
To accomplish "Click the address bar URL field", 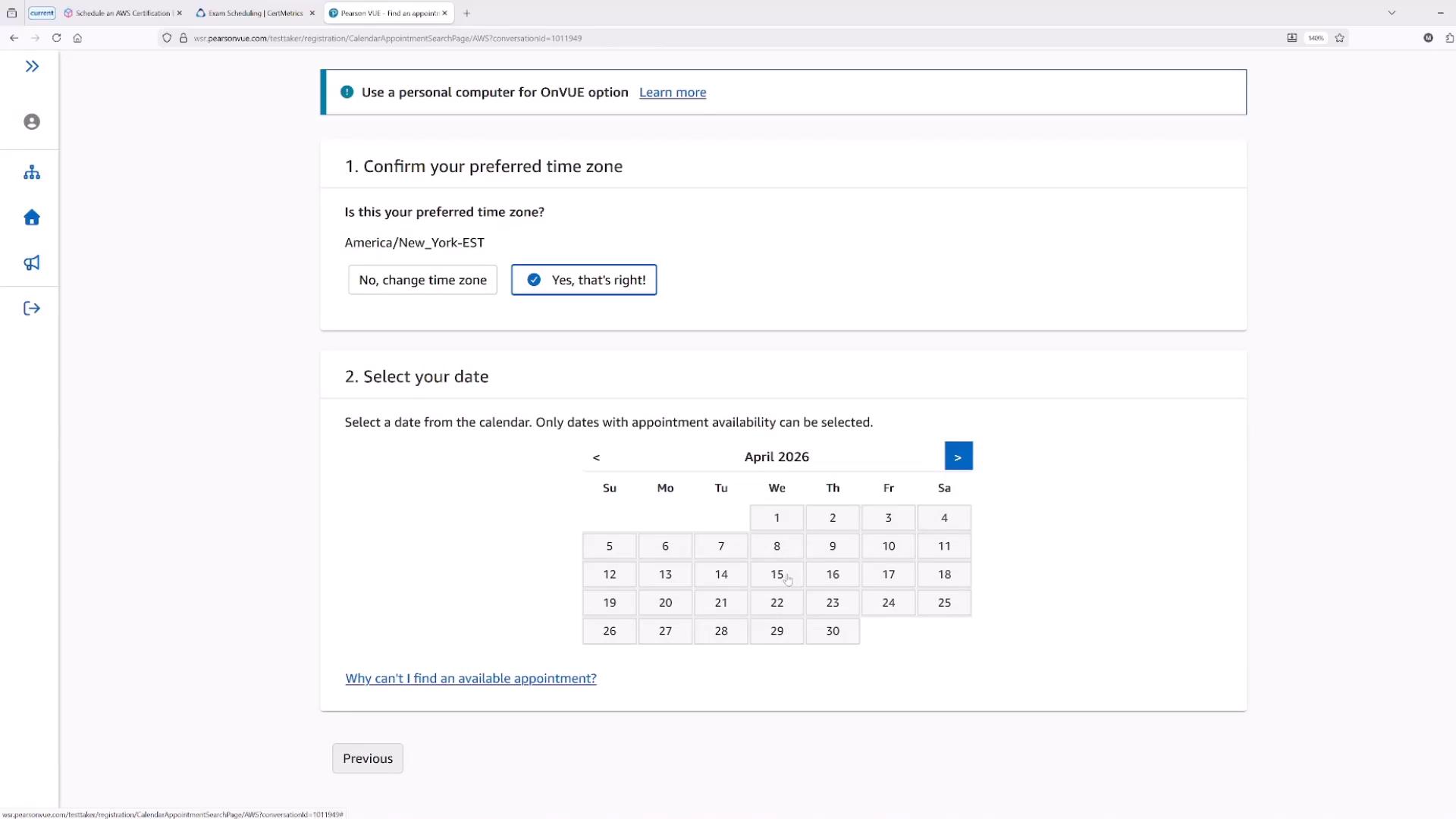I will click(728, 38).
